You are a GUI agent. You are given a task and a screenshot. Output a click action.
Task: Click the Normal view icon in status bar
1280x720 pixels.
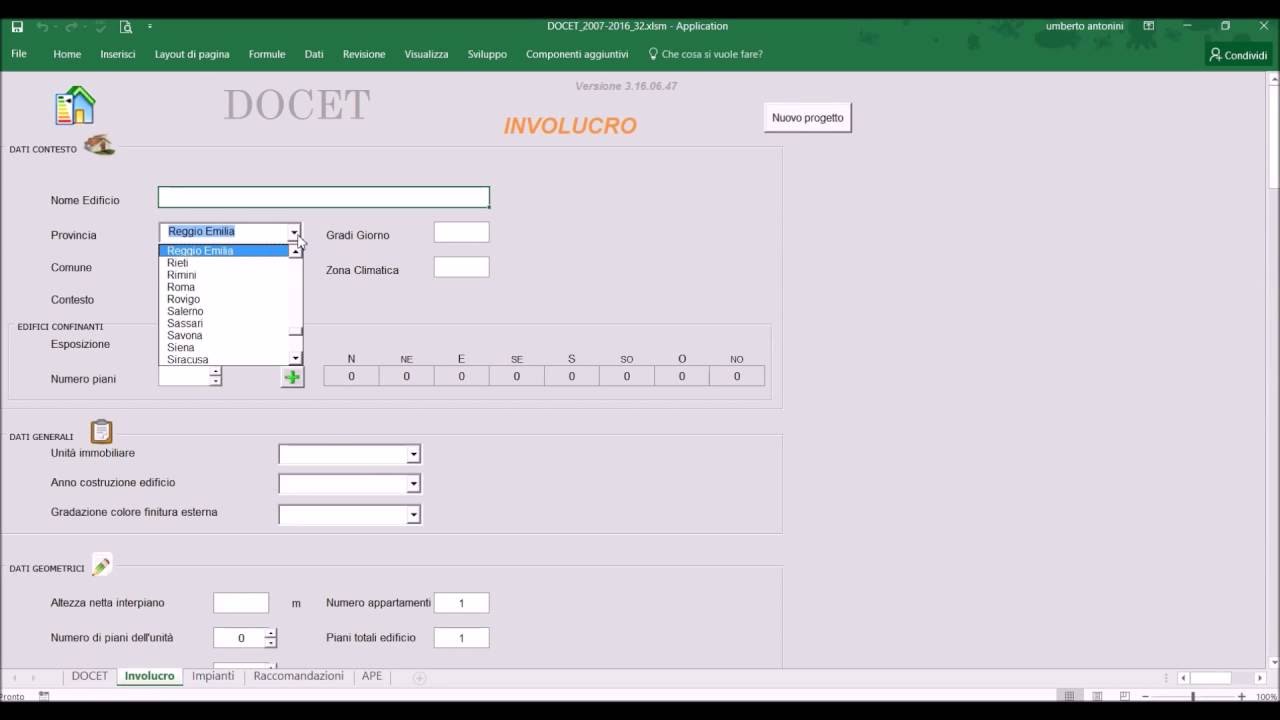(x=1069, y=696)
